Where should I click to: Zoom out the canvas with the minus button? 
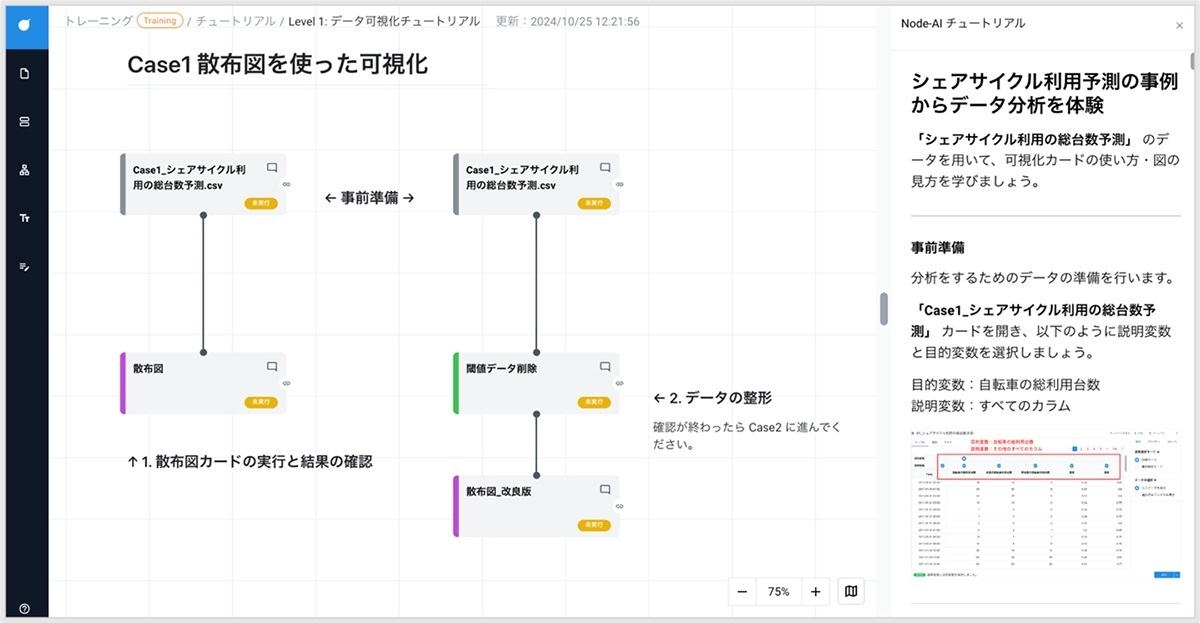click(742, 592)
